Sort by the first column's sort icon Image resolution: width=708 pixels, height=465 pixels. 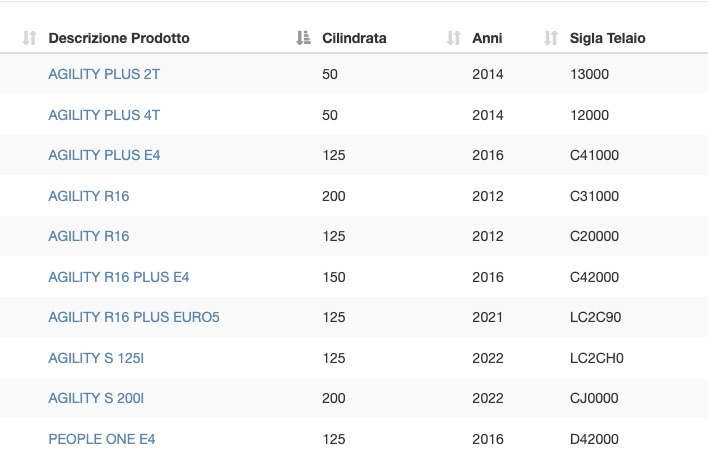click(x=29, y=38)
